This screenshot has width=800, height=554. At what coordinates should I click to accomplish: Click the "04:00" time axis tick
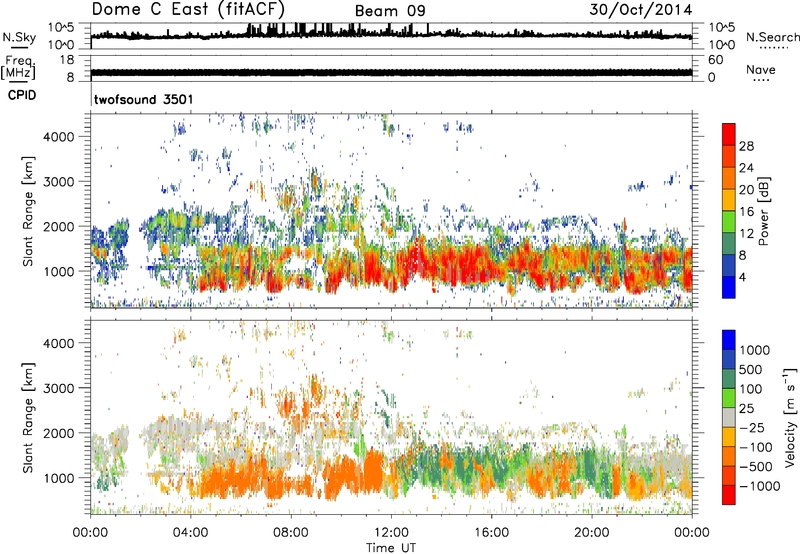[190, 533]
